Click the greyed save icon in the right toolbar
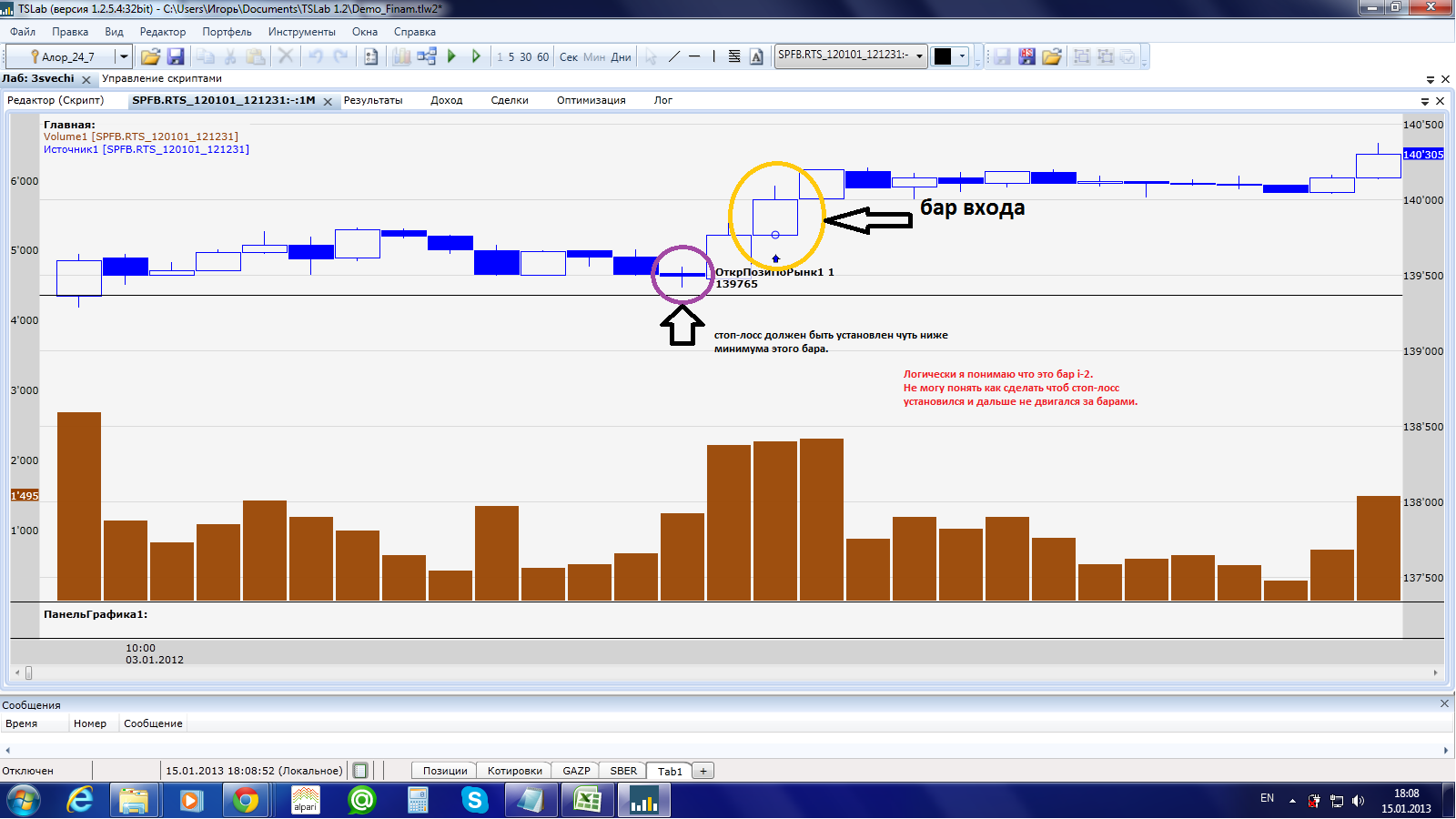 (1002, 56)
